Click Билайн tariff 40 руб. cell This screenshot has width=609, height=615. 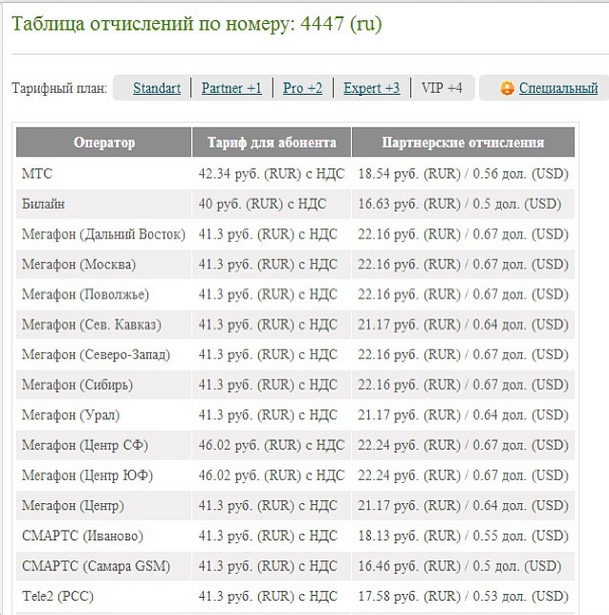pyautogui.click(x=272, y=204)
